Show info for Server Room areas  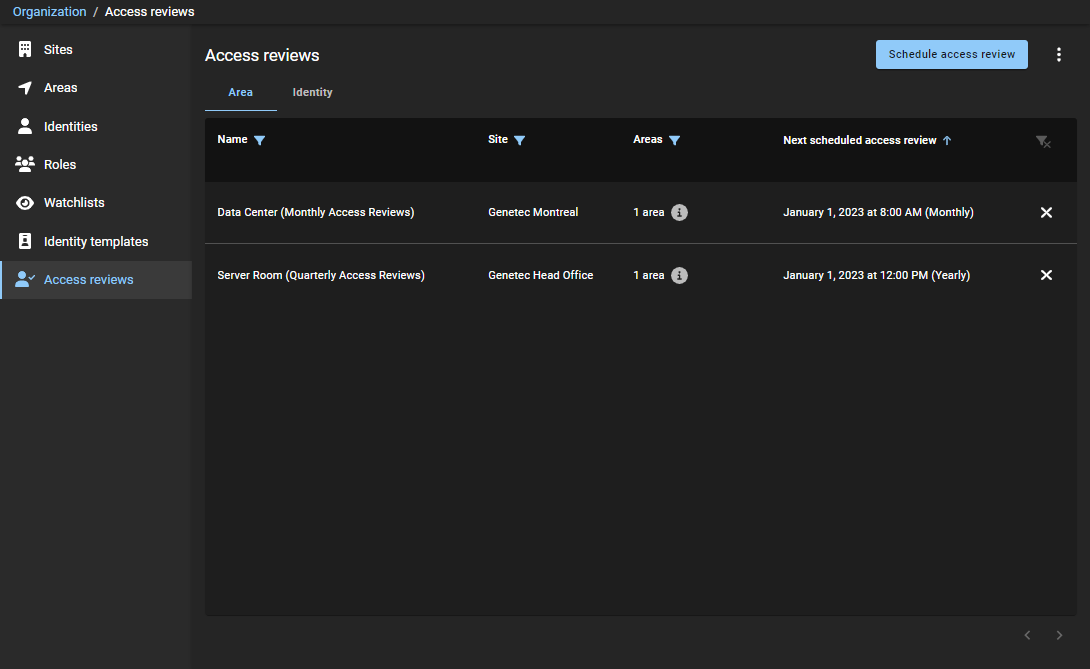click(x=679, y=275)
